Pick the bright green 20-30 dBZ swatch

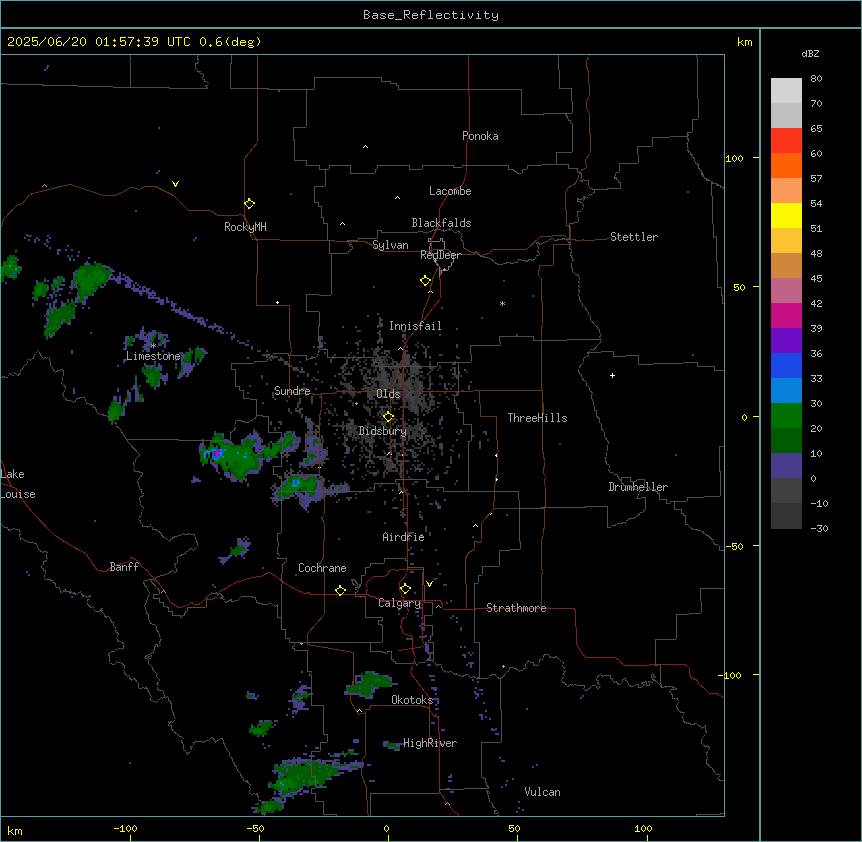coord(786,416)
